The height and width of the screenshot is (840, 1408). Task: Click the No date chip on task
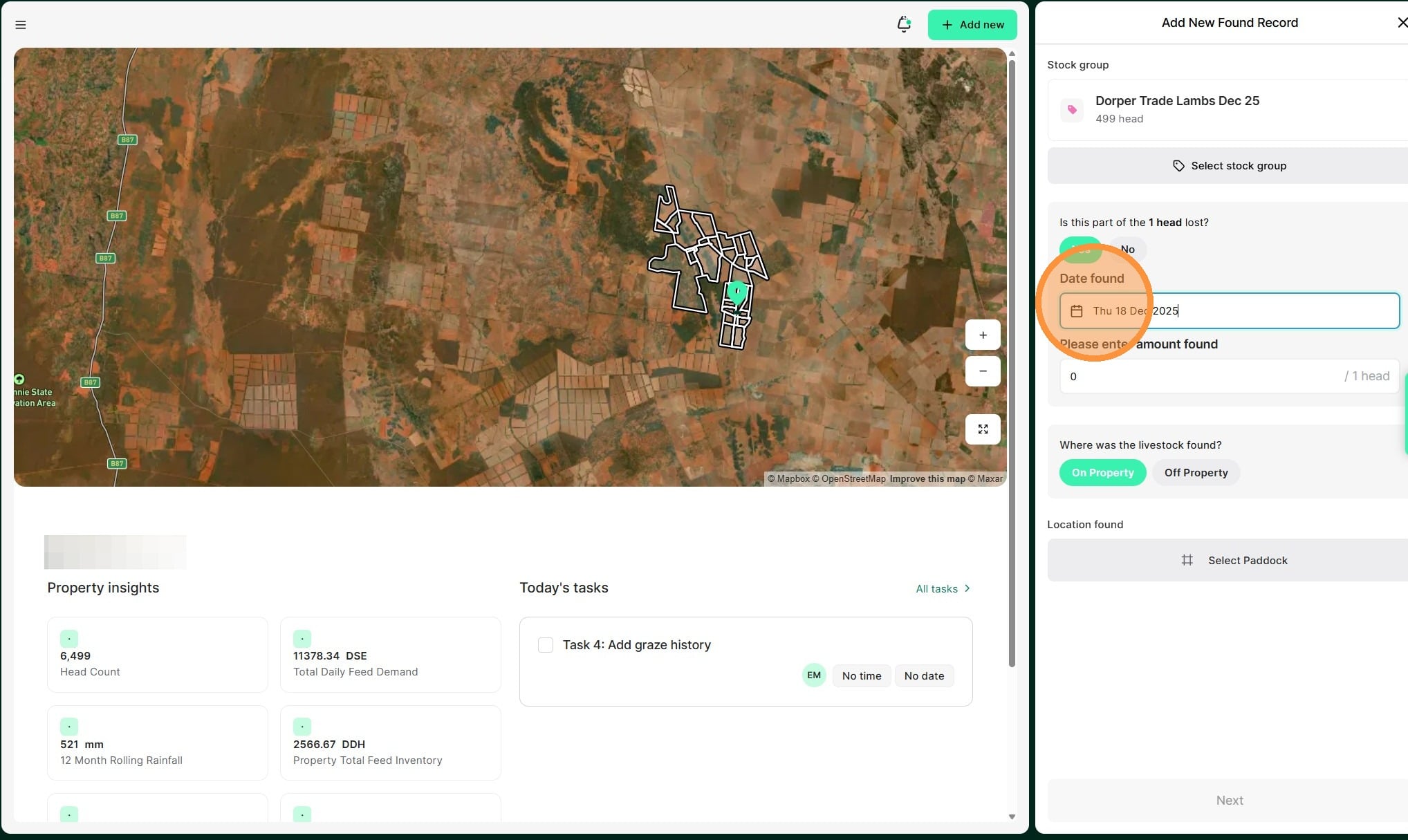coord(924,676)
